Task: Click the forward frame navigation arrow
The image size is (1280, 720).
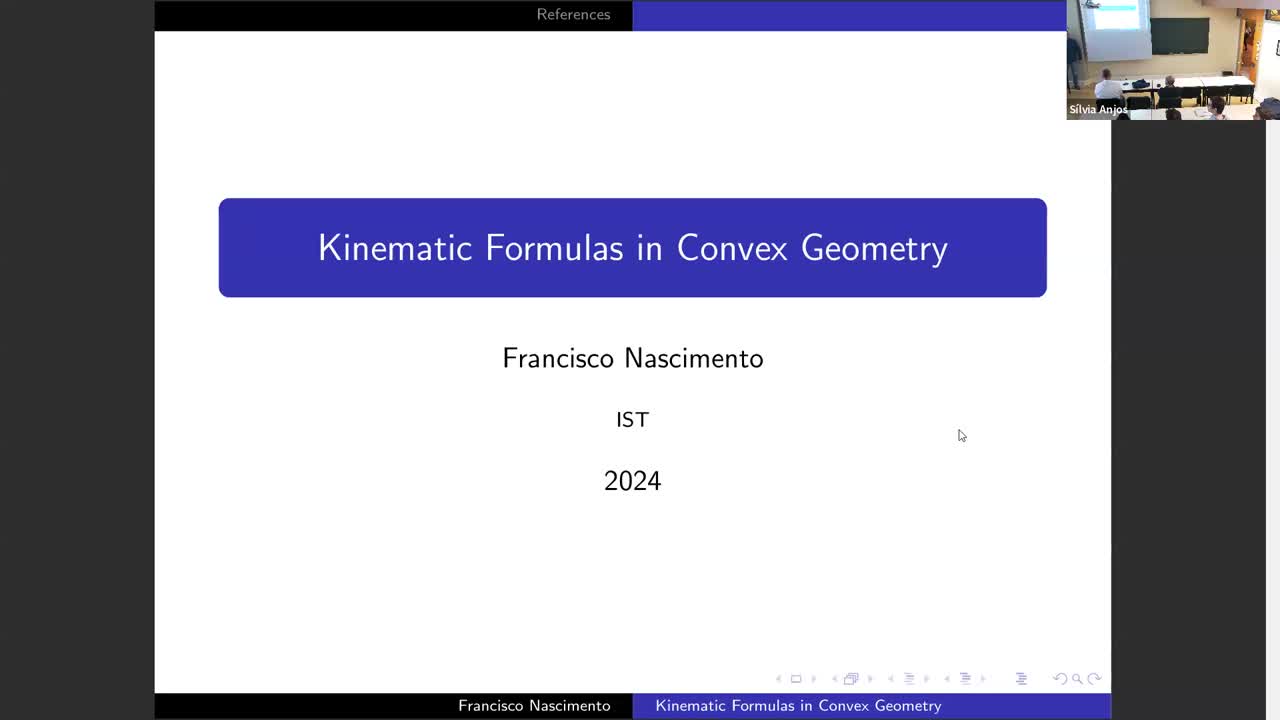Action: (814, 679)
